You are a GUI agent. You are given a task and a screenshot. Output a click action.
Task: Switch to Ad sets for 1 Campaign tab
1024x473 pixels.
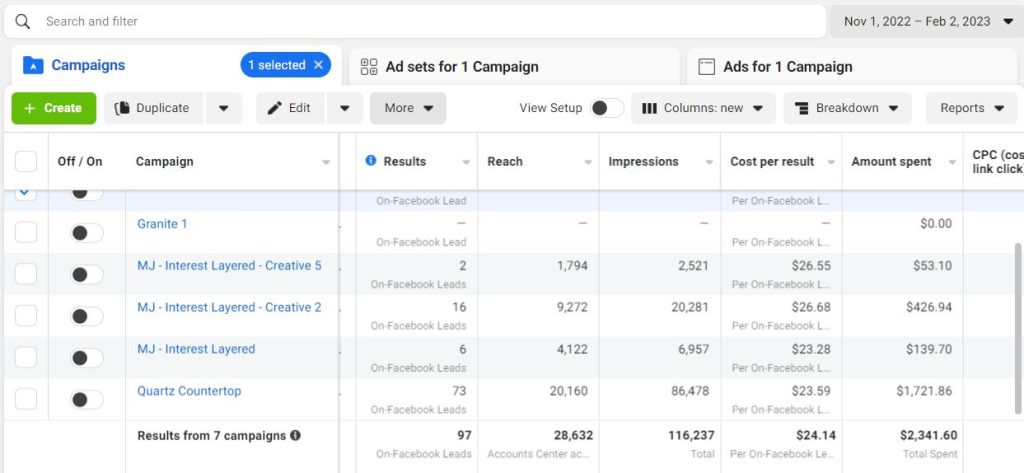[461, 67]
